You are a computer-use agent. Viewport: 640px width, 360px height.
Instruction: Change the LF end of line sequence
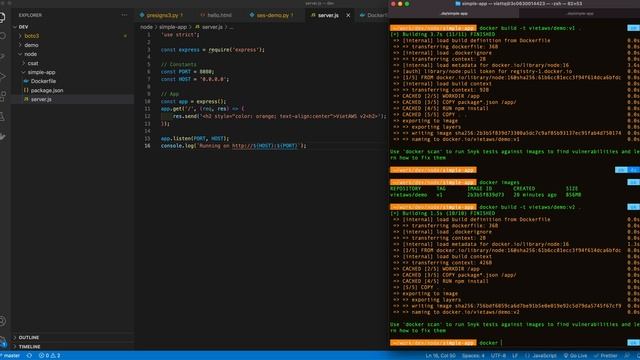click(515, 356)
